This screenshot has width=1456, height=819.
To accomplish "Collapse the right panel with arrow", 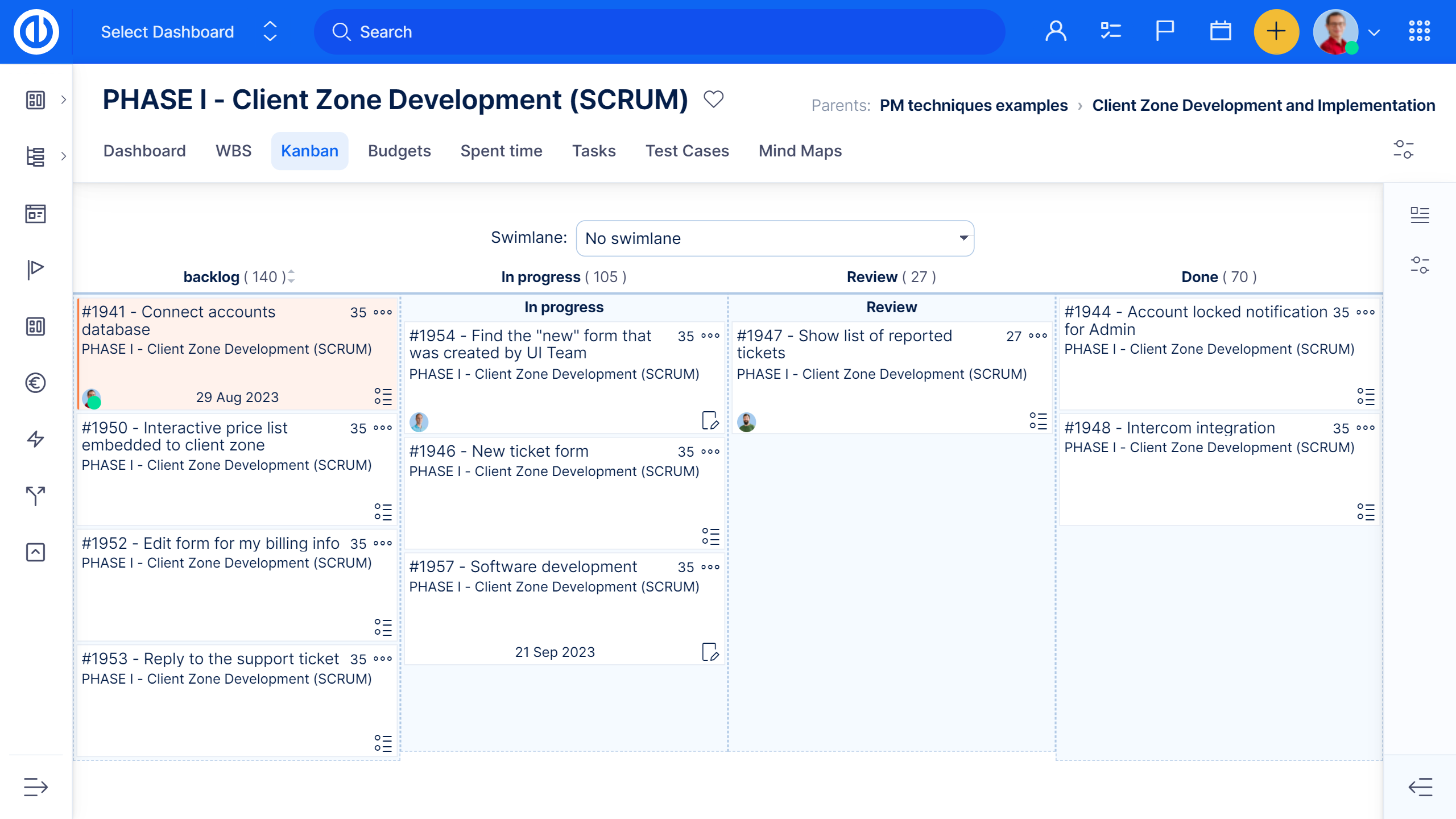I will (1420, 787).
